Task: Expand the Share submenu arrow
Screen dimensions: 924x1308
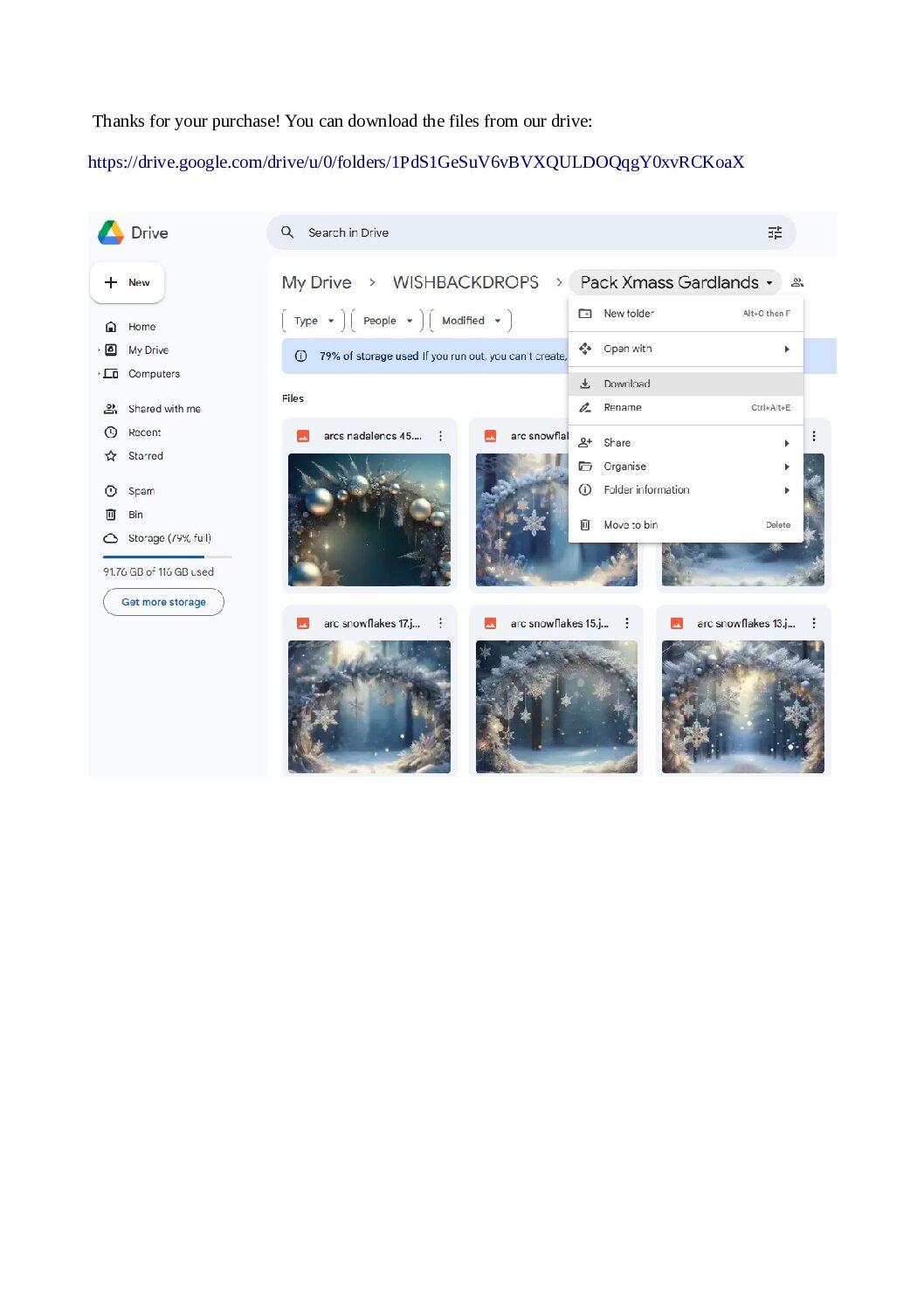Action: [x=787, y=443]
